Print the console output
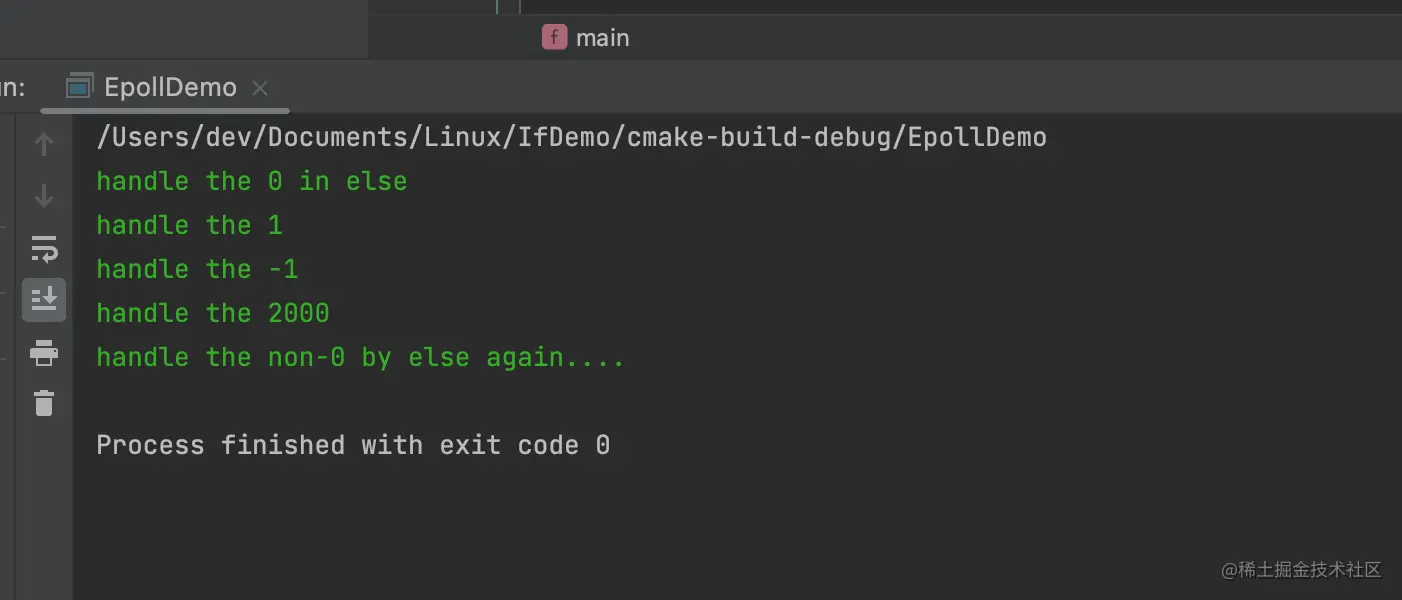The height and width of the screenshot is (600, 1402). pyautogui.click(x=44, y=352)
